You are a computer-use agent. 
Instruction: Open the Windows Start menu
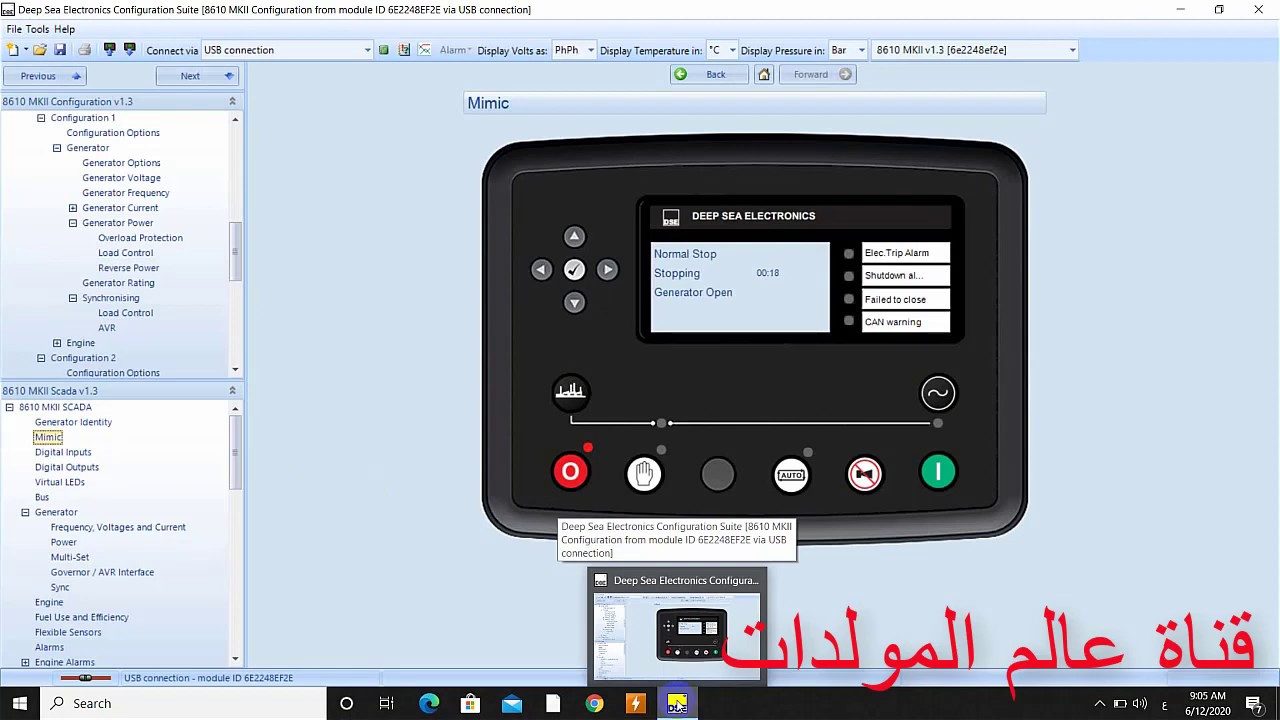20,703
